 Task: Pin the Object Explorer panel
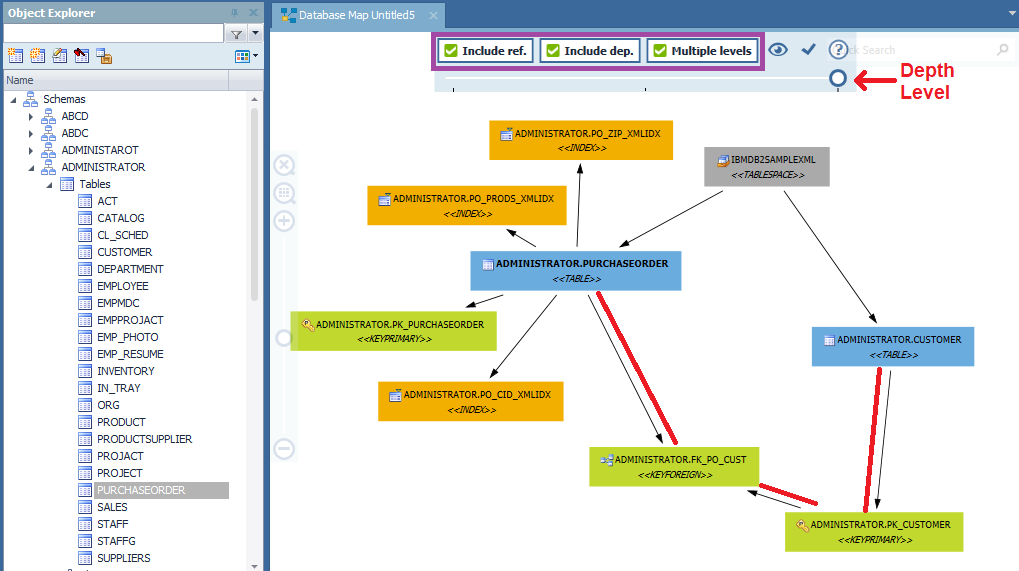pyautogui.click(x=235, y=13)
